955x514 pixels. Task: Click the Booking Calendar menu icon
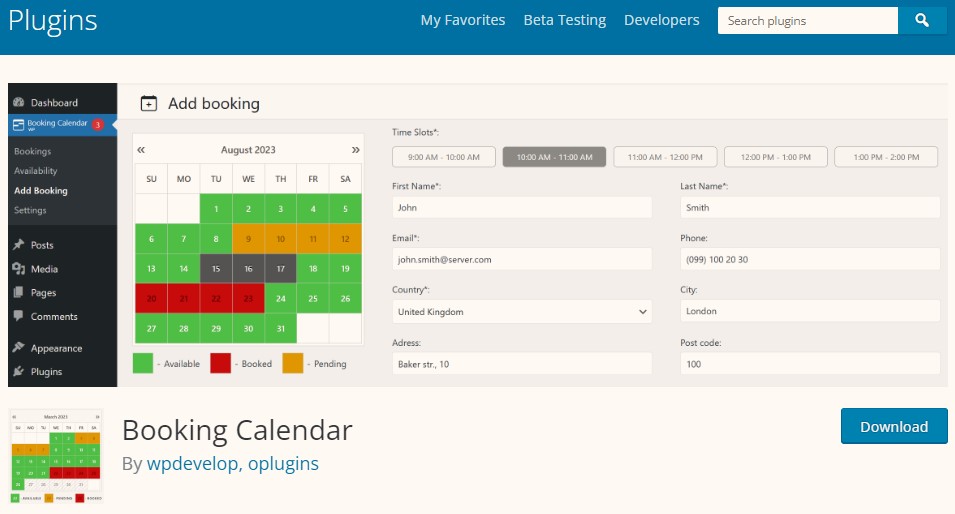tap(18, 125)
